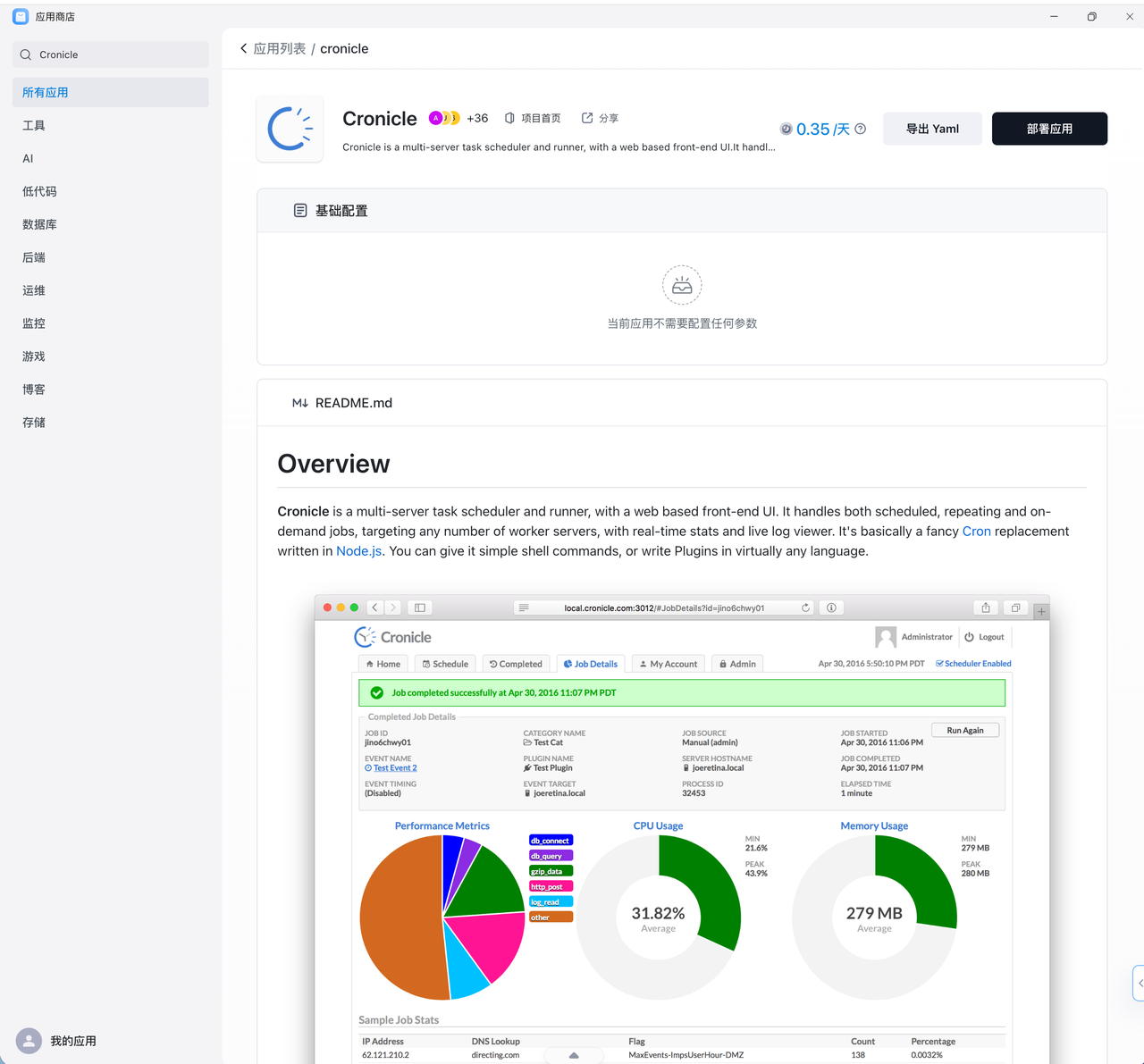Click the coin icon beside the price 0.35
This screenshot has height=1064, width=1144.
786,129
